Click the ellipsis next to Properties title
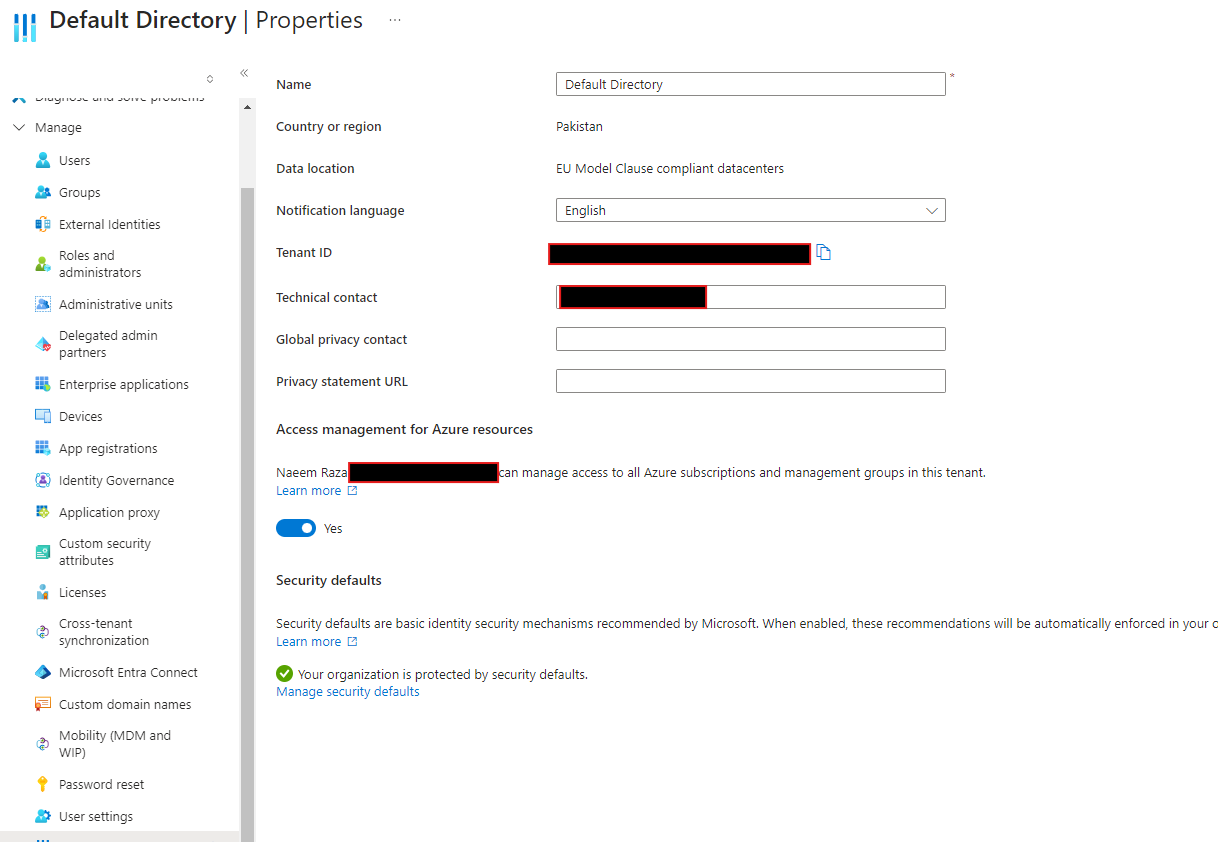Screen dimensions: 1218x842 pos(394,20)
